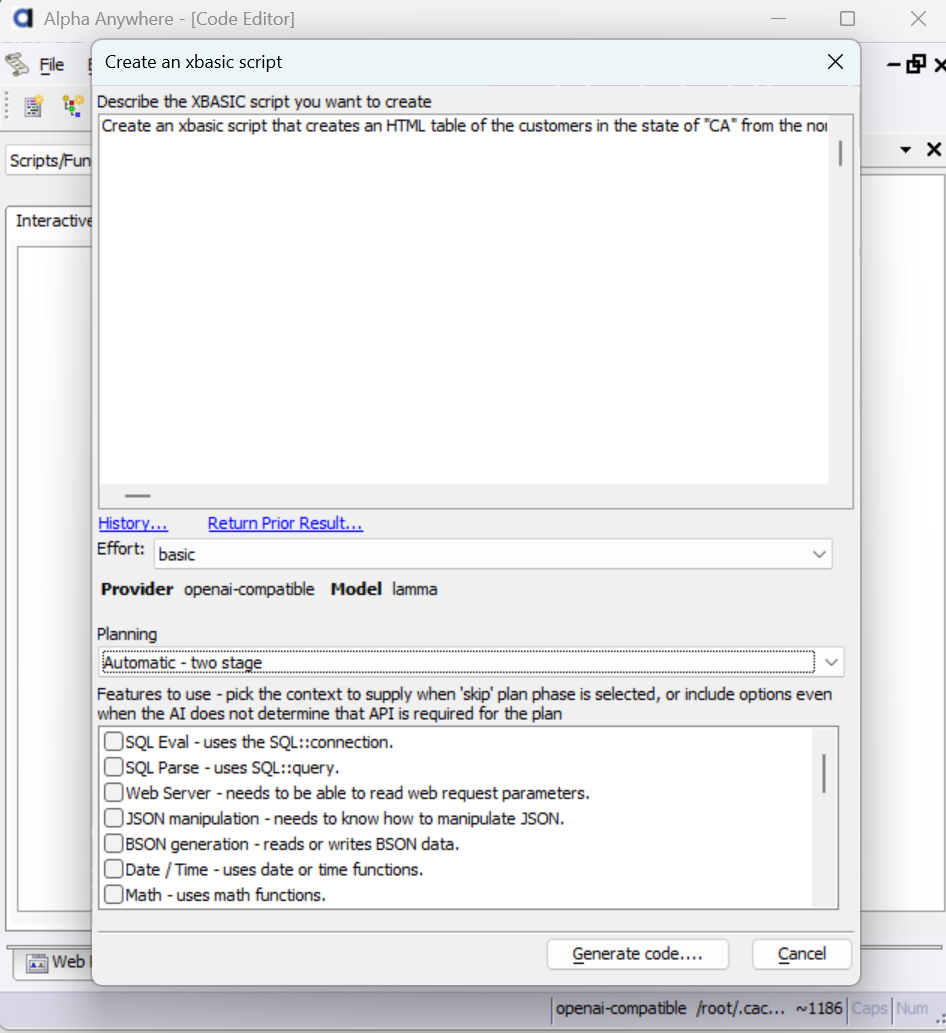
Task: Restore the inner Code Editor window
Action: click(916, 64)
